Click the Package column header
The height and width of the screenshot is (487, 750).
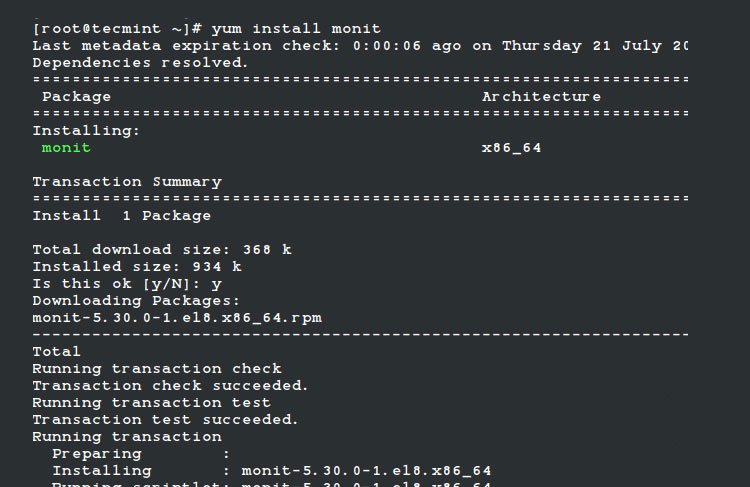(77, 97)
